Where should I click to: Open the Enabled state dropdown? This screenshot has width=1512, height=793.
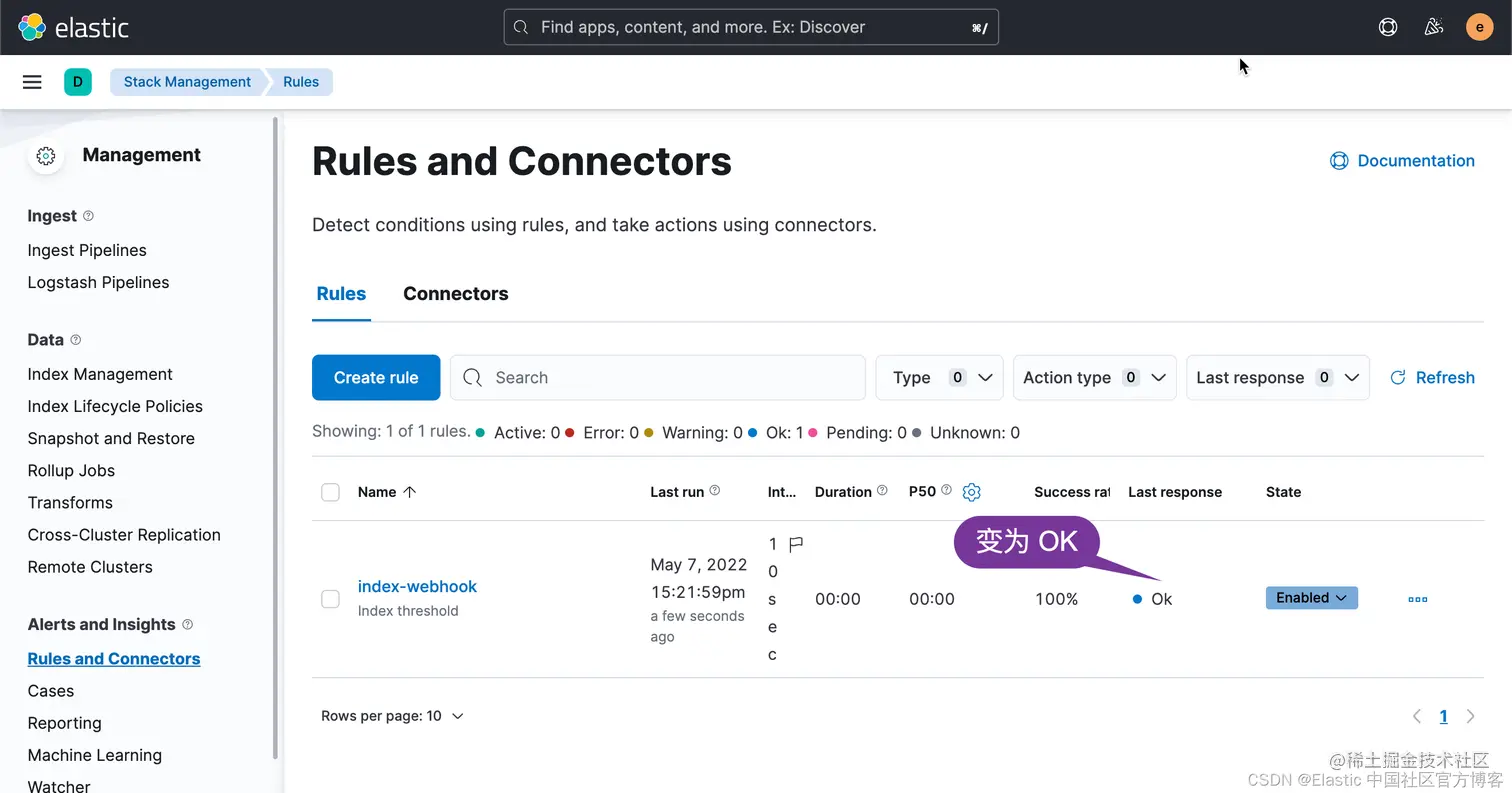(x=1311, y=598)
